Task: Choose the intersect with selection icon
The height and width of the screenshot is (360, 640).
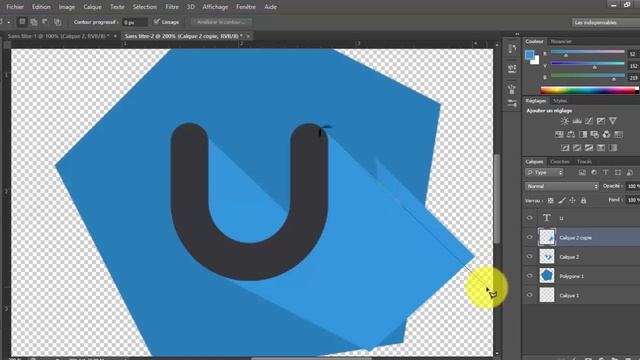Action: click(x=58, y=22)
